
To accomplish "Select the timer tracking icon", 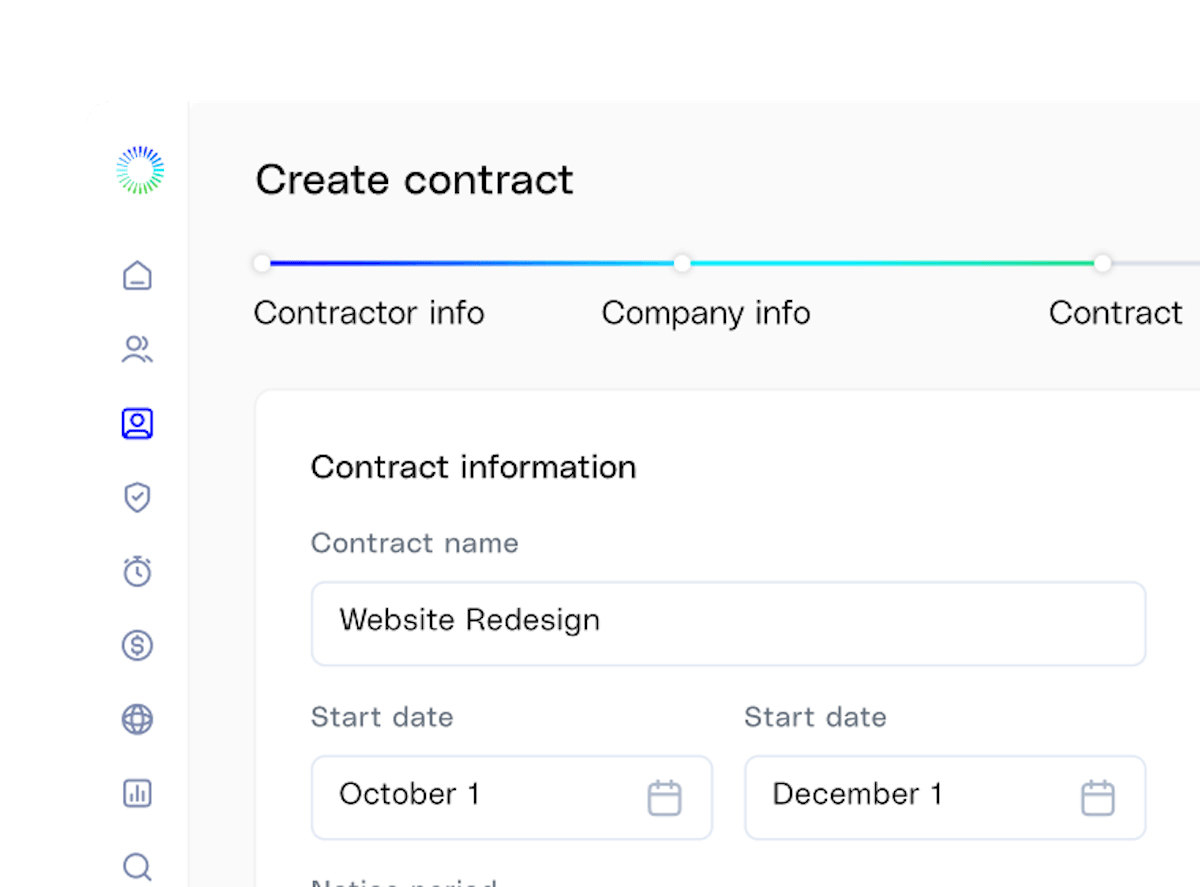I will [x=137, y=571].
